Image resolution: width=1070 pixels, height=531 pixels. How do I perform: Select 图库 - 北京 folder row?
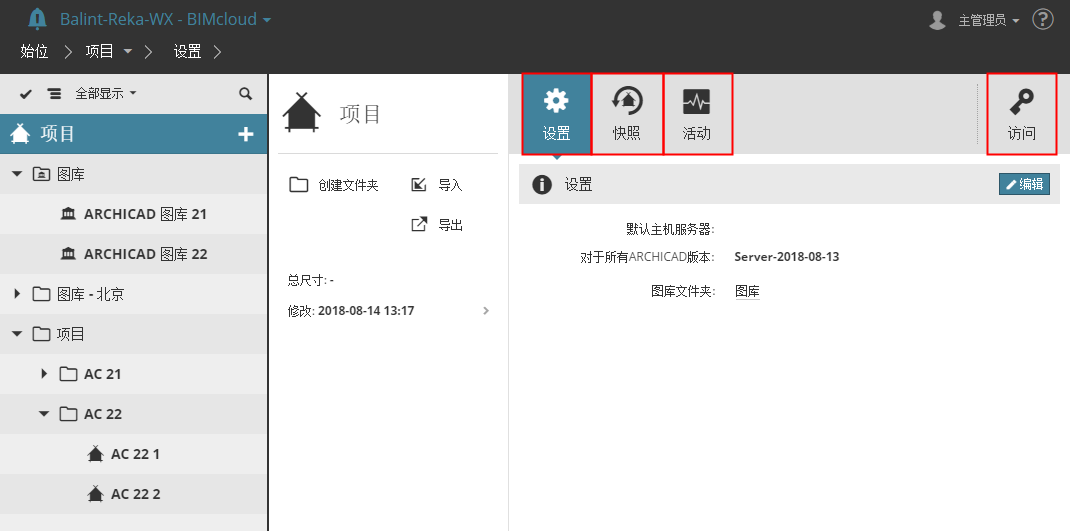click(134, 294)
